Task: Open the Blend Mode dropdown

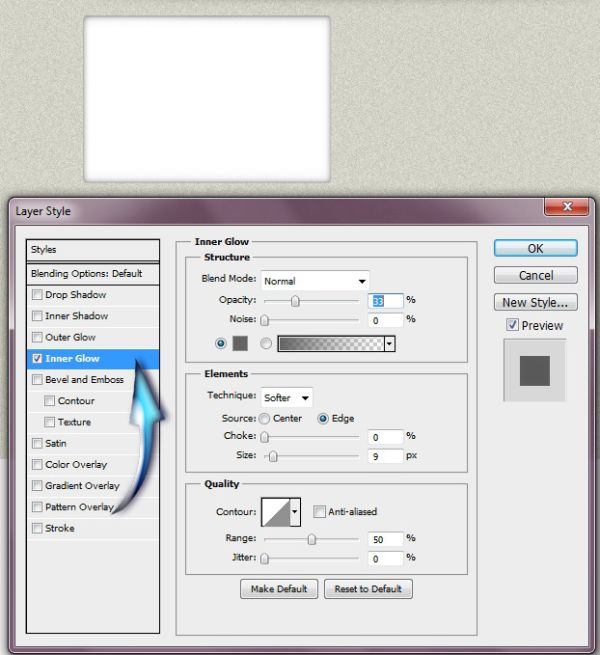Action: tap(315, 281)
